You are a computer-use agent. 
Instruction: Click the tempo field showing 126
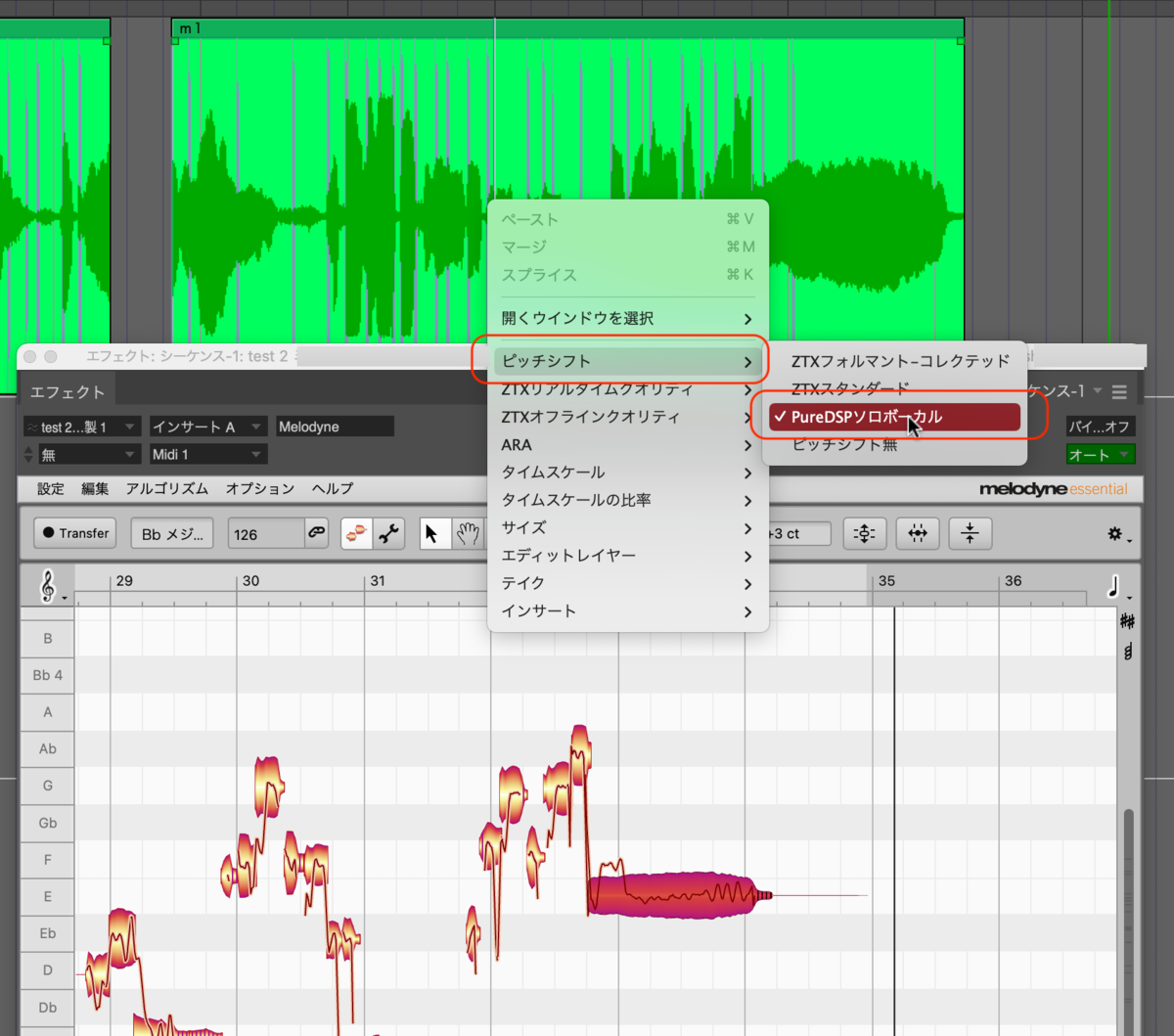click(x=266, y=534)
